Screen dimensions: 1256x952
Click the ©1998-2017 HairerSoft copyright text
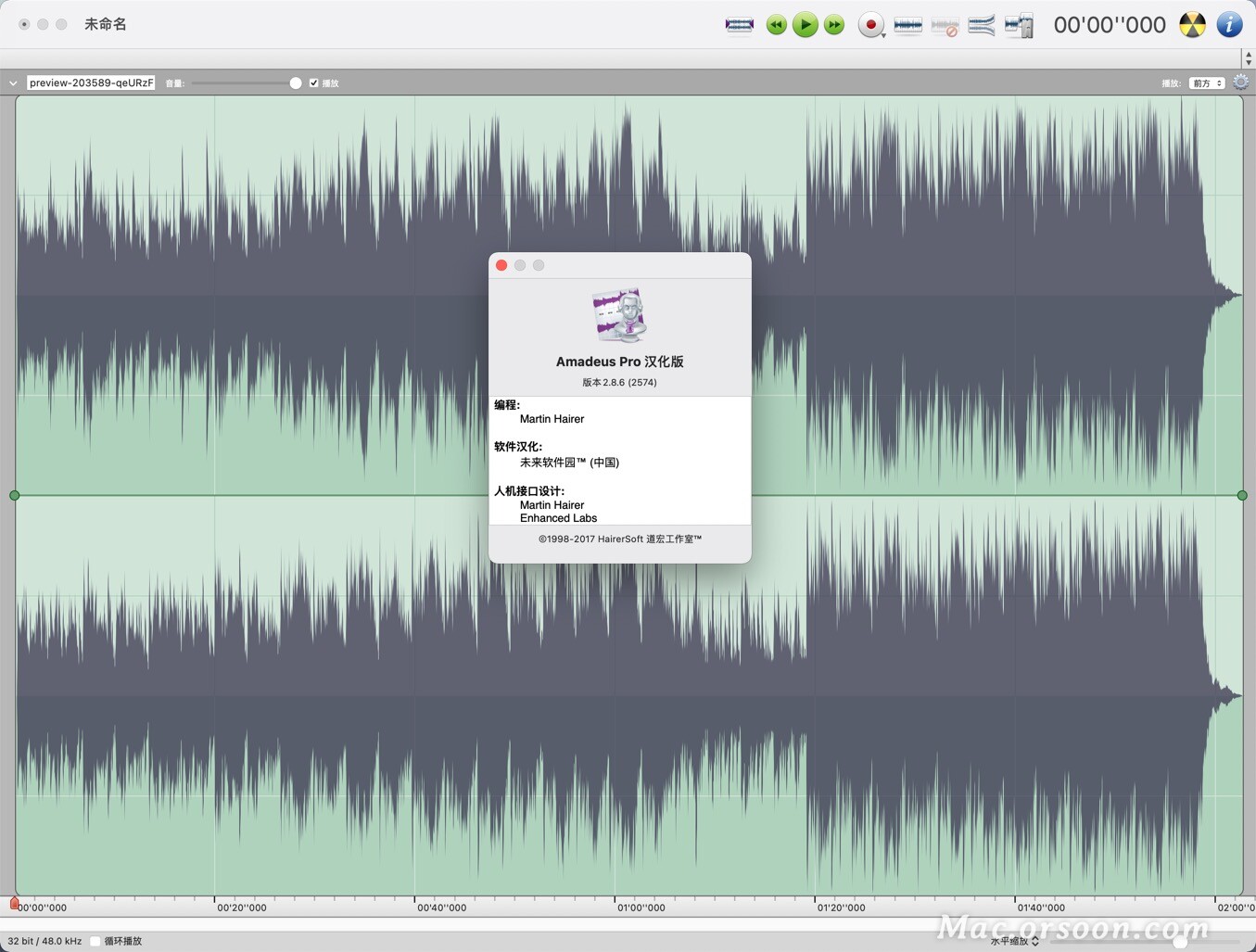coord(620,539)
